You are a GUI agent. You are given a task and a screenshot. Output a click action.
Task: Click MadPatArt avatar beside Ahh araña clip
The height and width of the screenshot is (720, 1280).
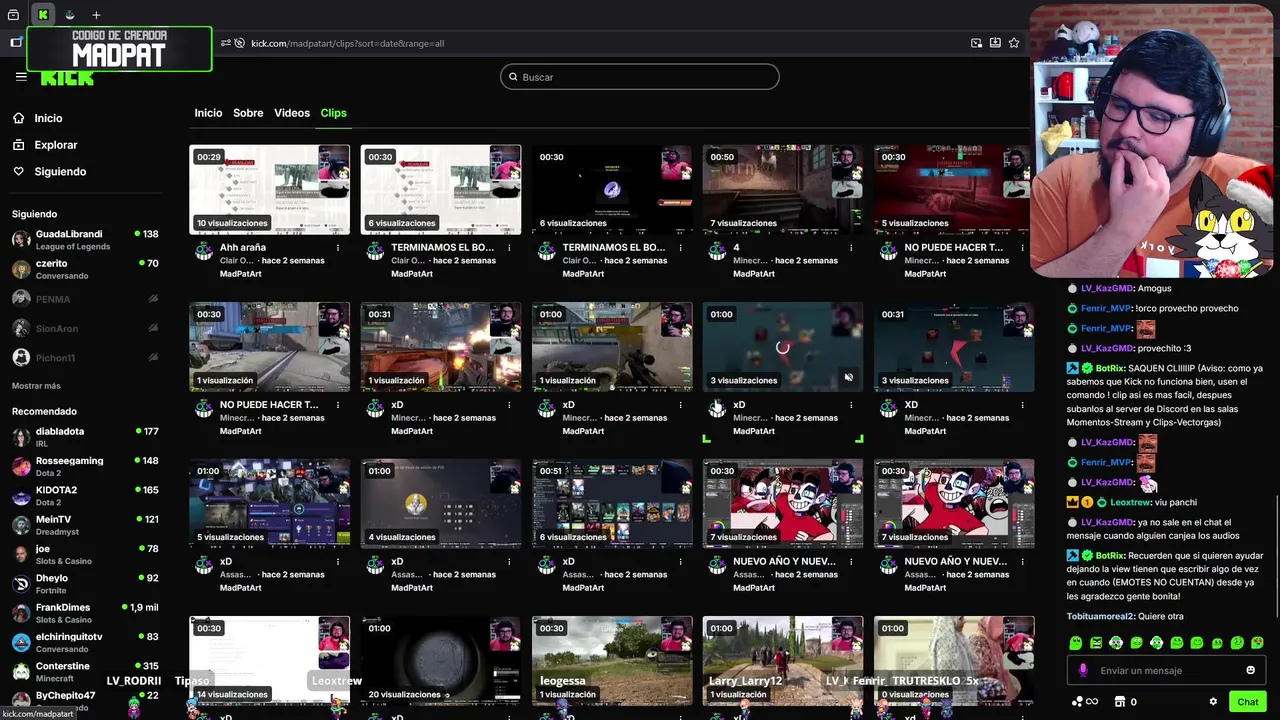pyautogui.click(x=204, y=251)
